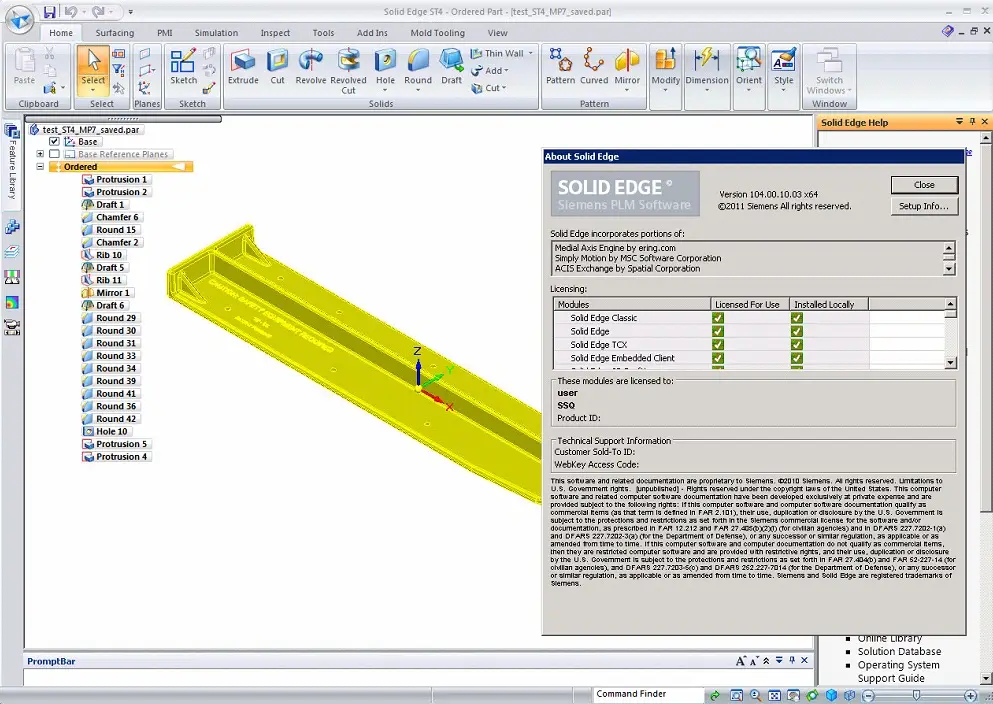Open the Style tool
Viewport: 993px width, 704px height.
pyautogui.click(x=783, y=70)
